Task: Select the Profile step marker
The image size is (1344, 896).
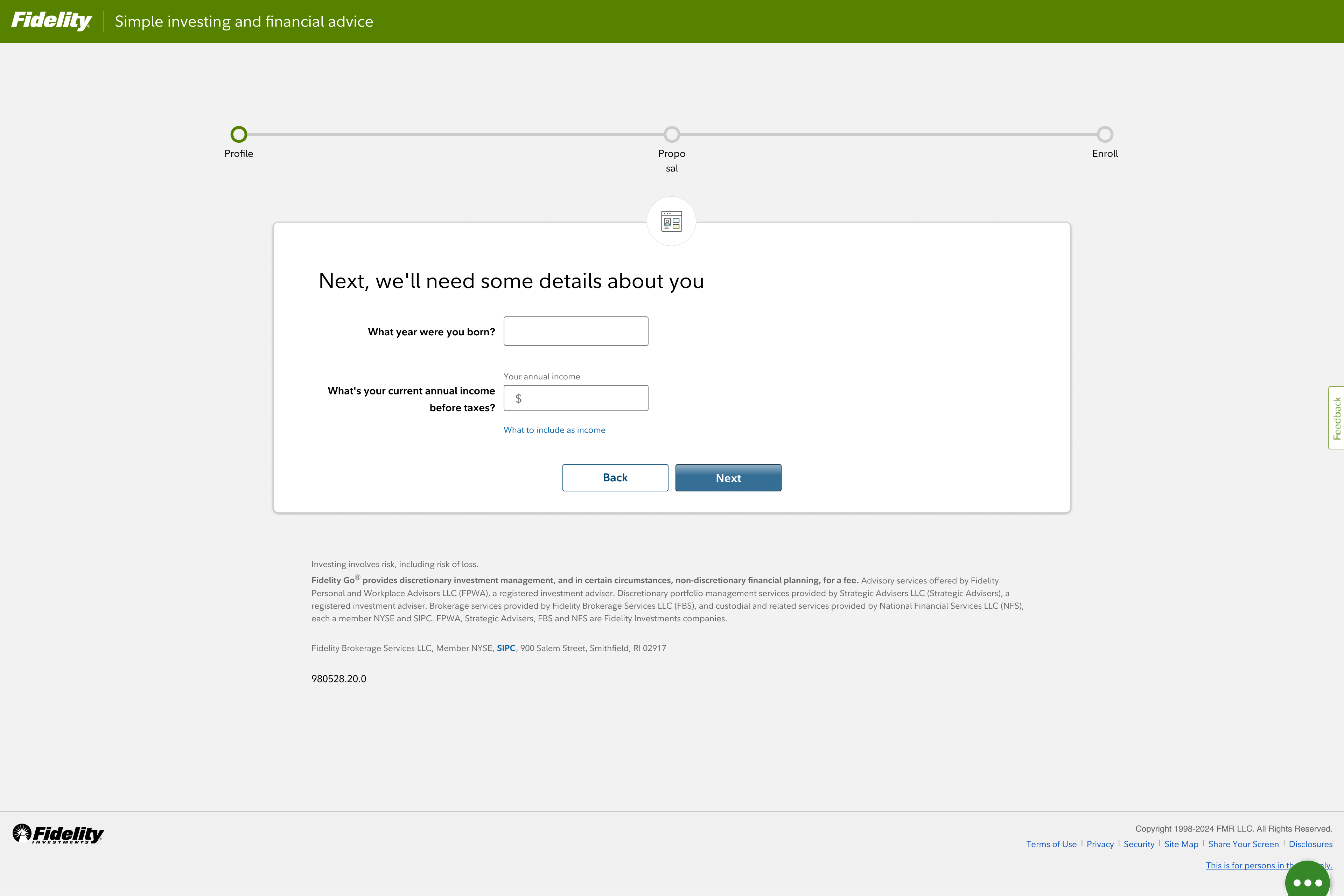Action: [239, 134]
